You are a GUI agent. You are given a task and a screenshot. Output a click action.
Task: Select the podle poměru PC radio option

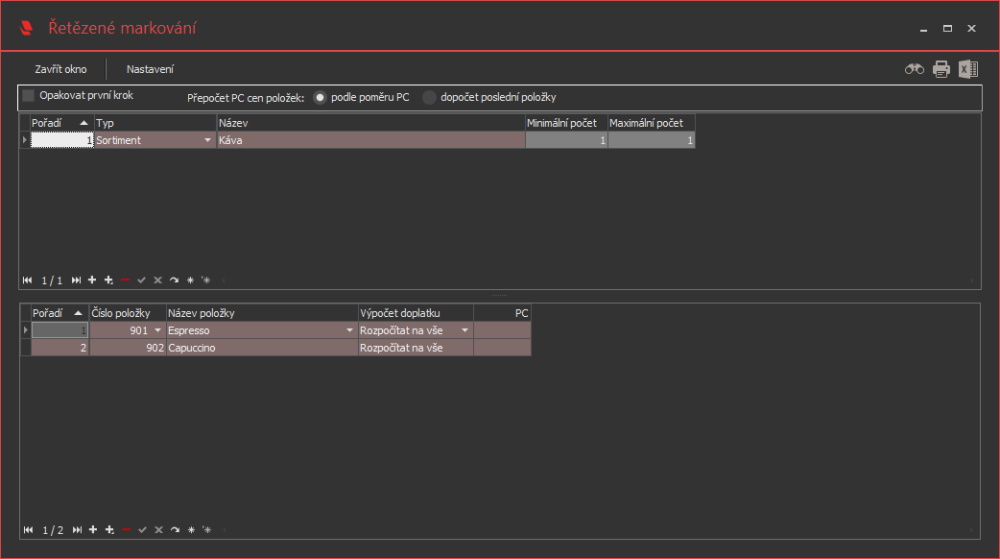[x=320, y=98]
